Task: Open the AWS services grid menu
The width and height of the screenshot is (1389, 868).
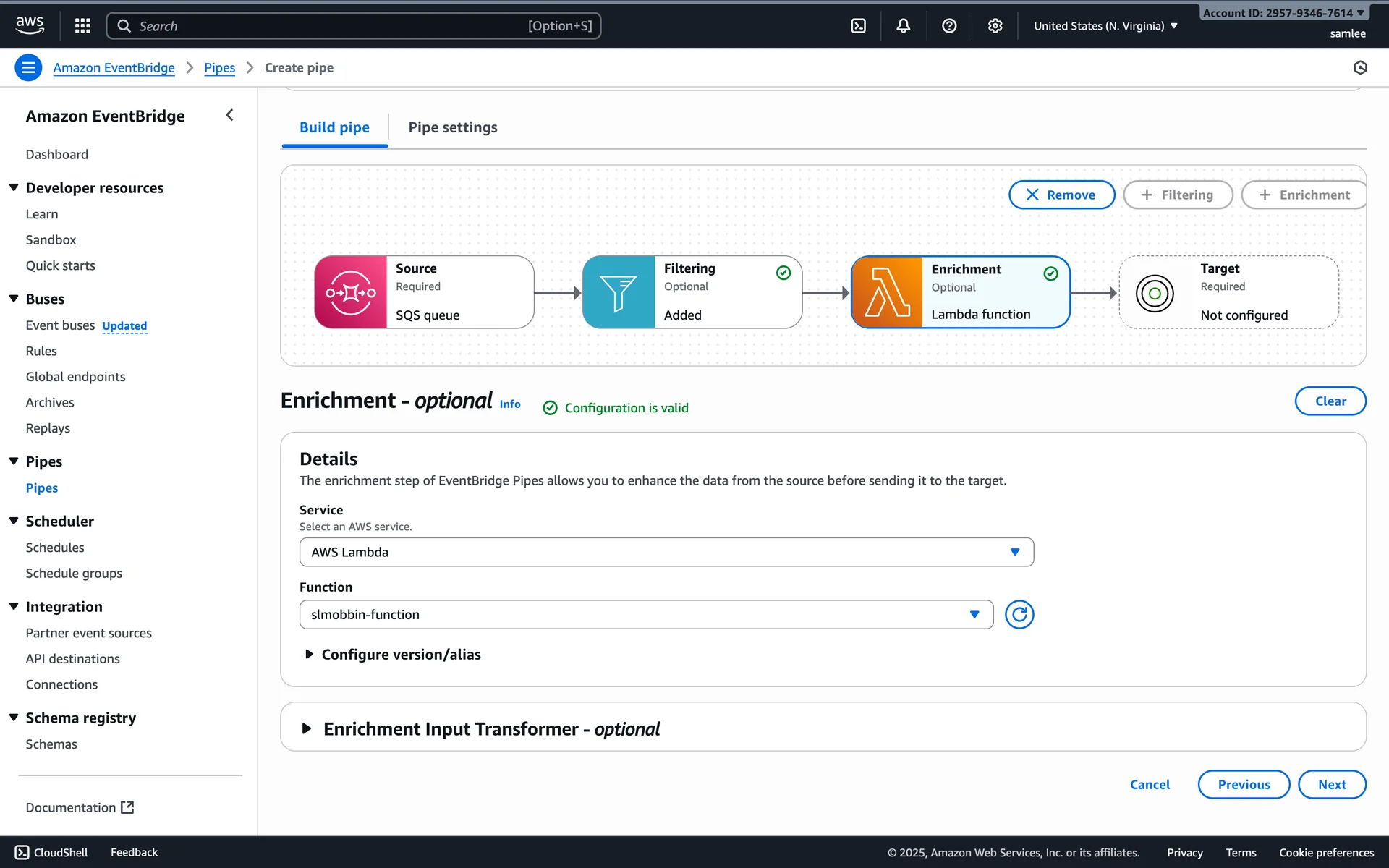Action: (82, 26)
